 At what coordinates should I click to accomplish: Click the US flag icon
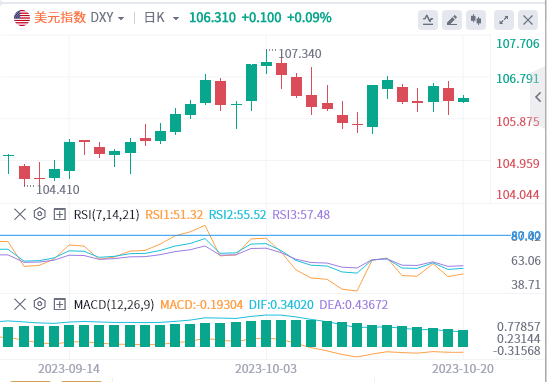22,18
